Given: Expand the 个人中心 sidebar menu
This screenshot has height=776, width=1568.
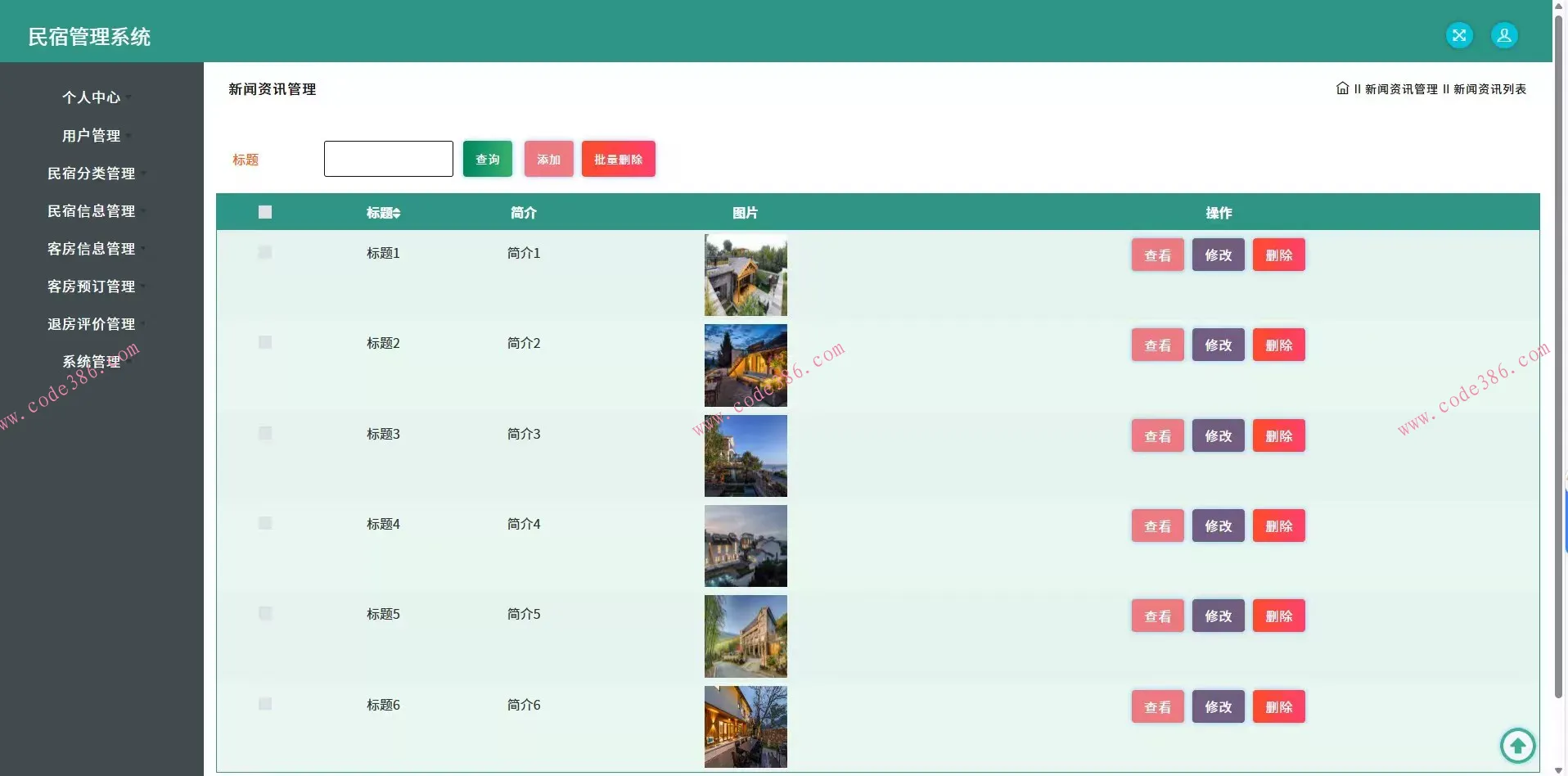Looking at the screenshot, I should point(92,97).
